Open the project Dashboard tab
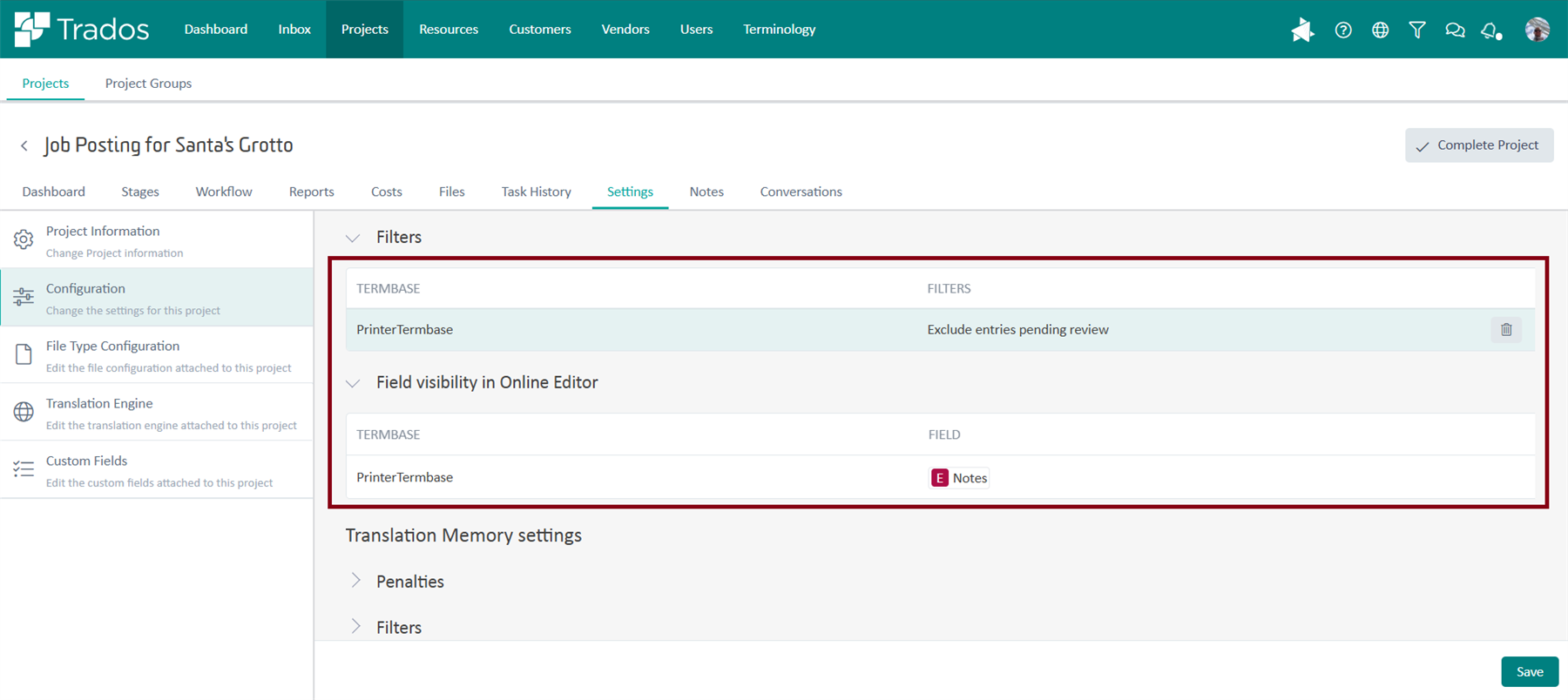1568x700 pixels. coord(54,192)
